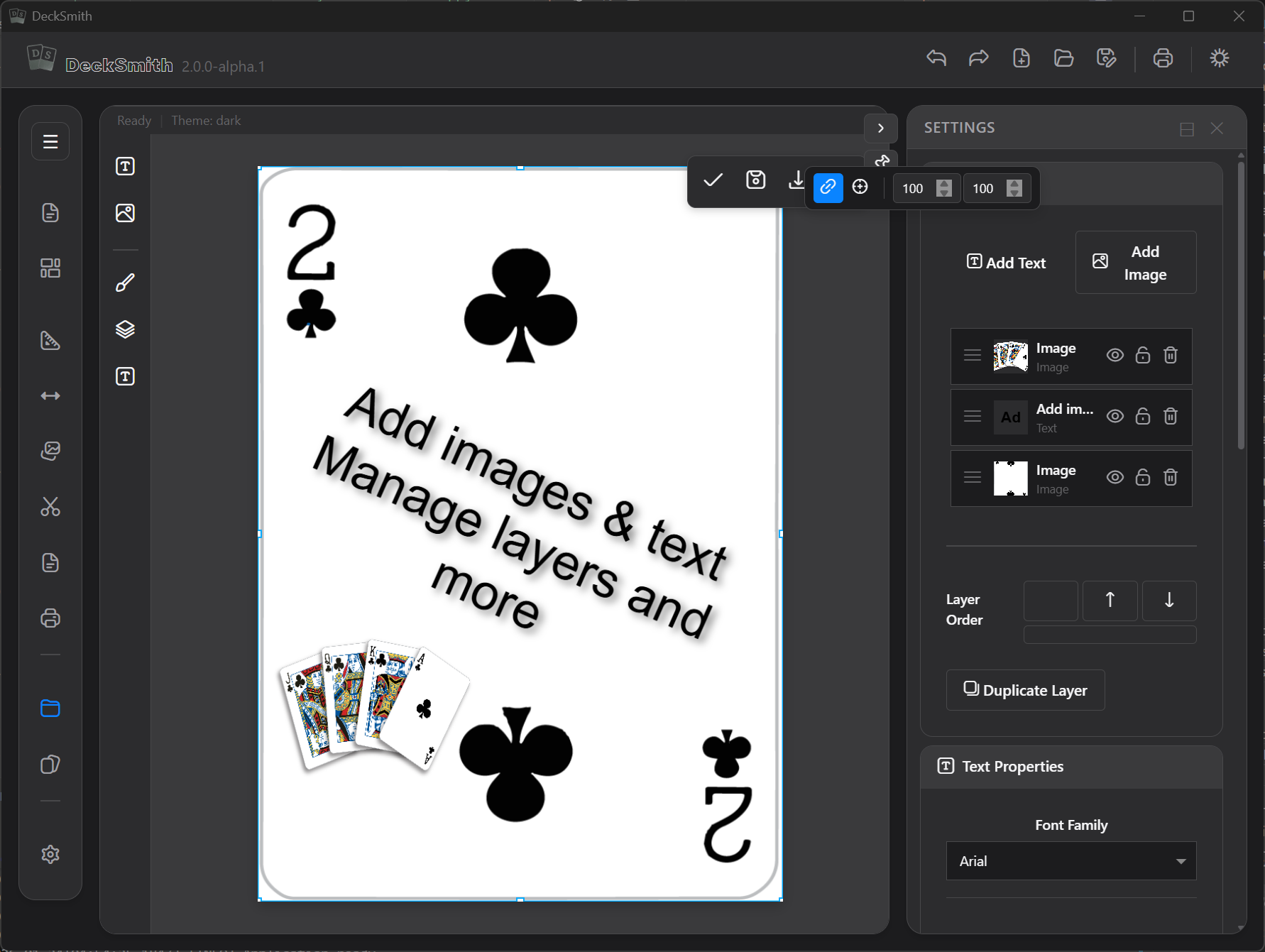Image resolution: width=1265 pixels, height=952 pixels.
Task: Open the hamburger menu in the sidebar
Action: click(x=50, y=141)
